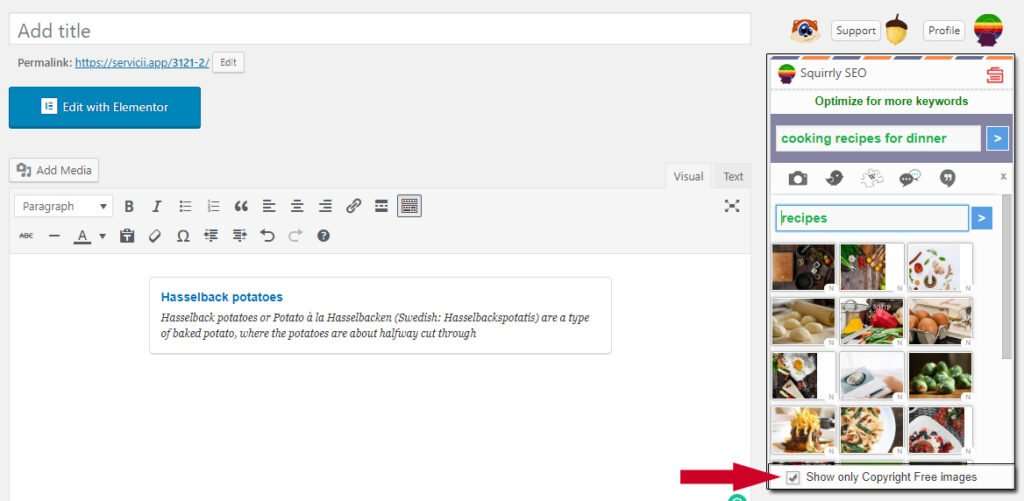Image resolution: width=1024 pixels, height=501 pixels.
Task: Click the insert link icon
Action: click(353, 206)
